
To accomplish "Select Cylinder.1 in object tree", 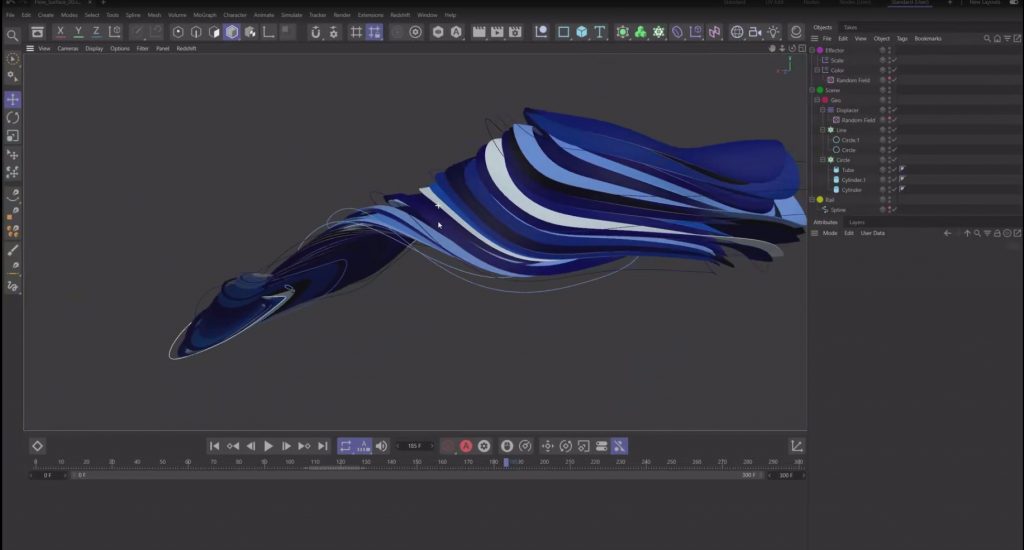I will [853, 180].
